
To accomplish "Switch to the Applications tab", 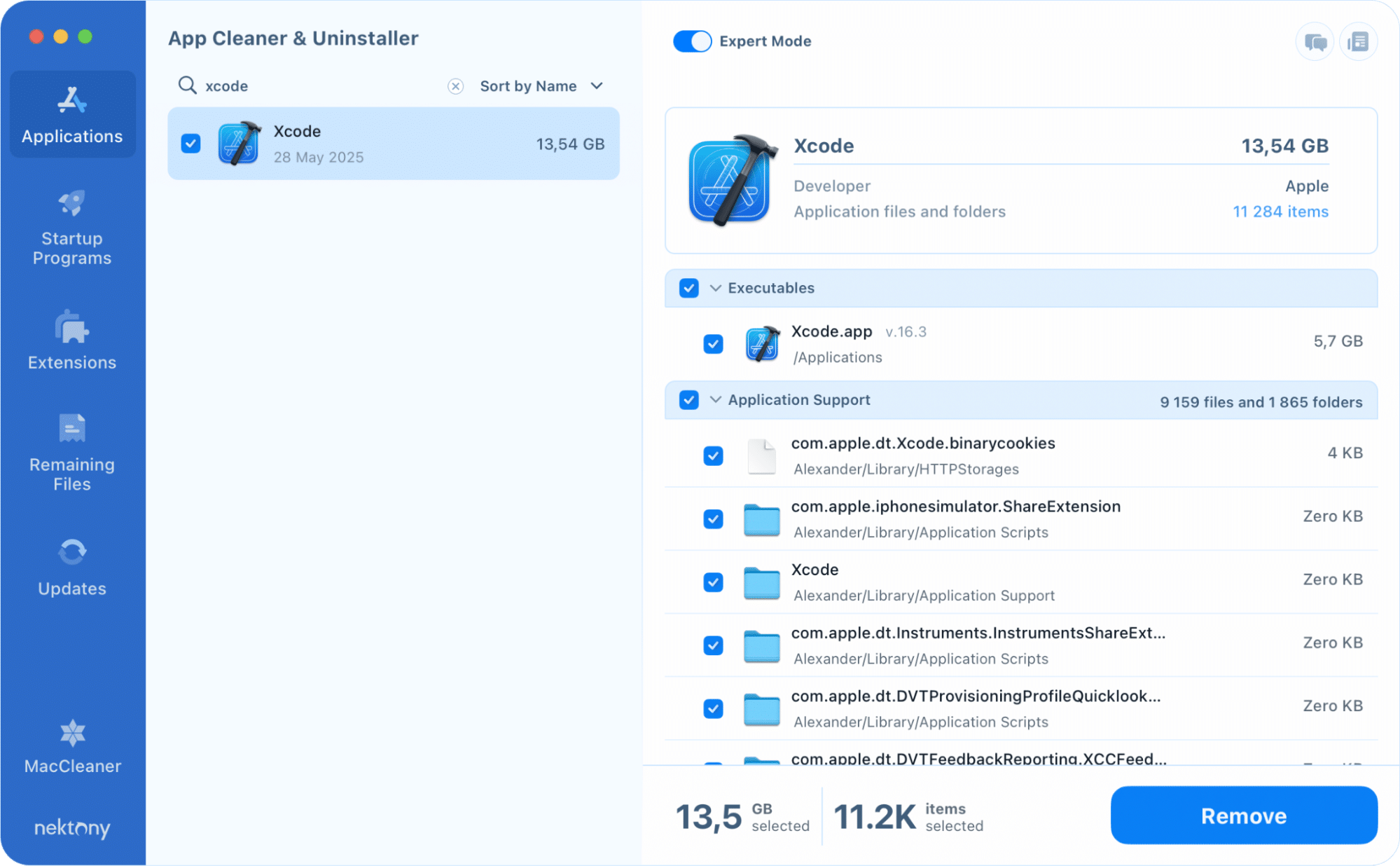I will click(72, 115).
